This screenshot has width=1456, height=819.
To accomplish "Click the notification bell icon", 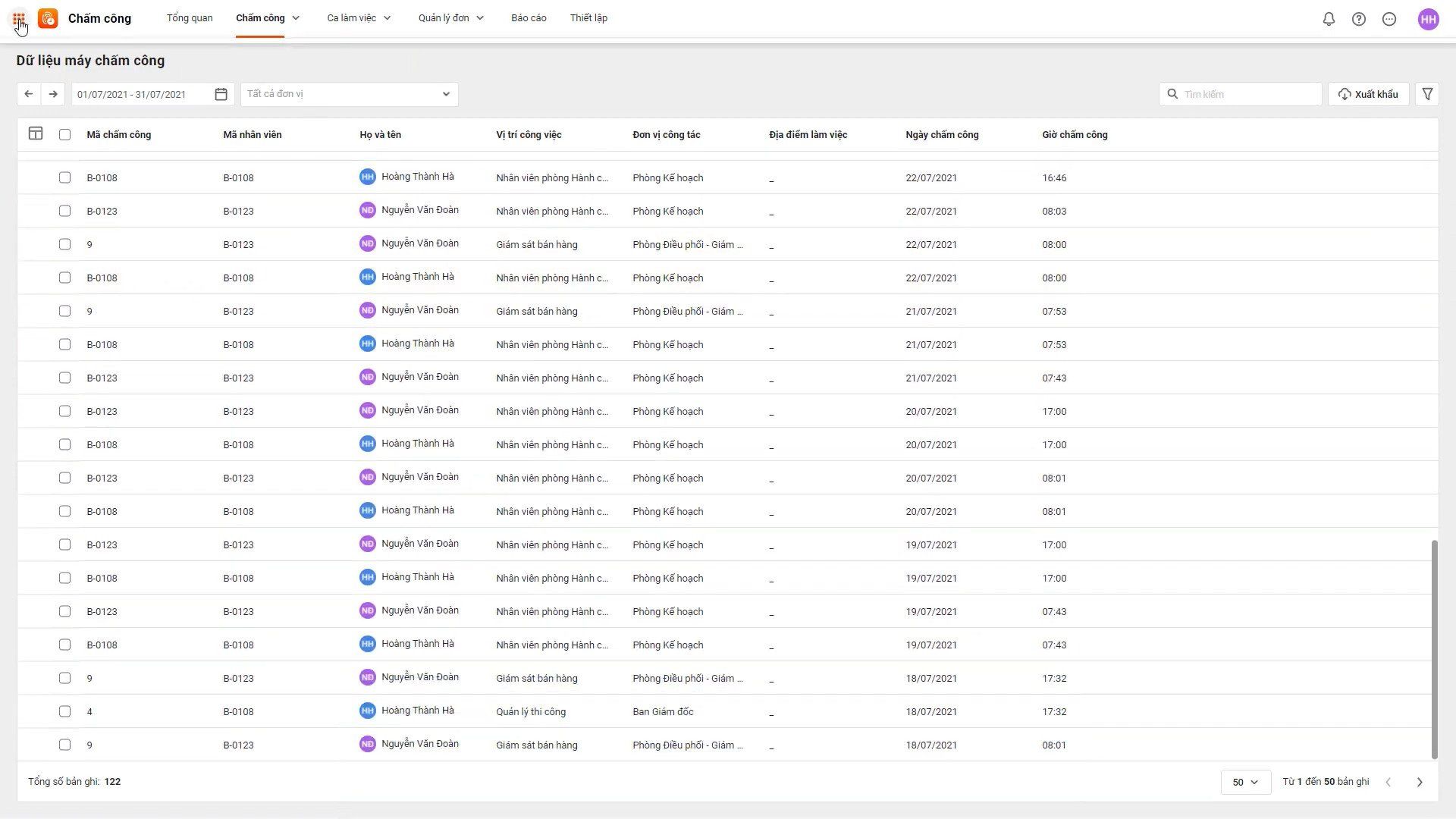I will coord(1329,19).
